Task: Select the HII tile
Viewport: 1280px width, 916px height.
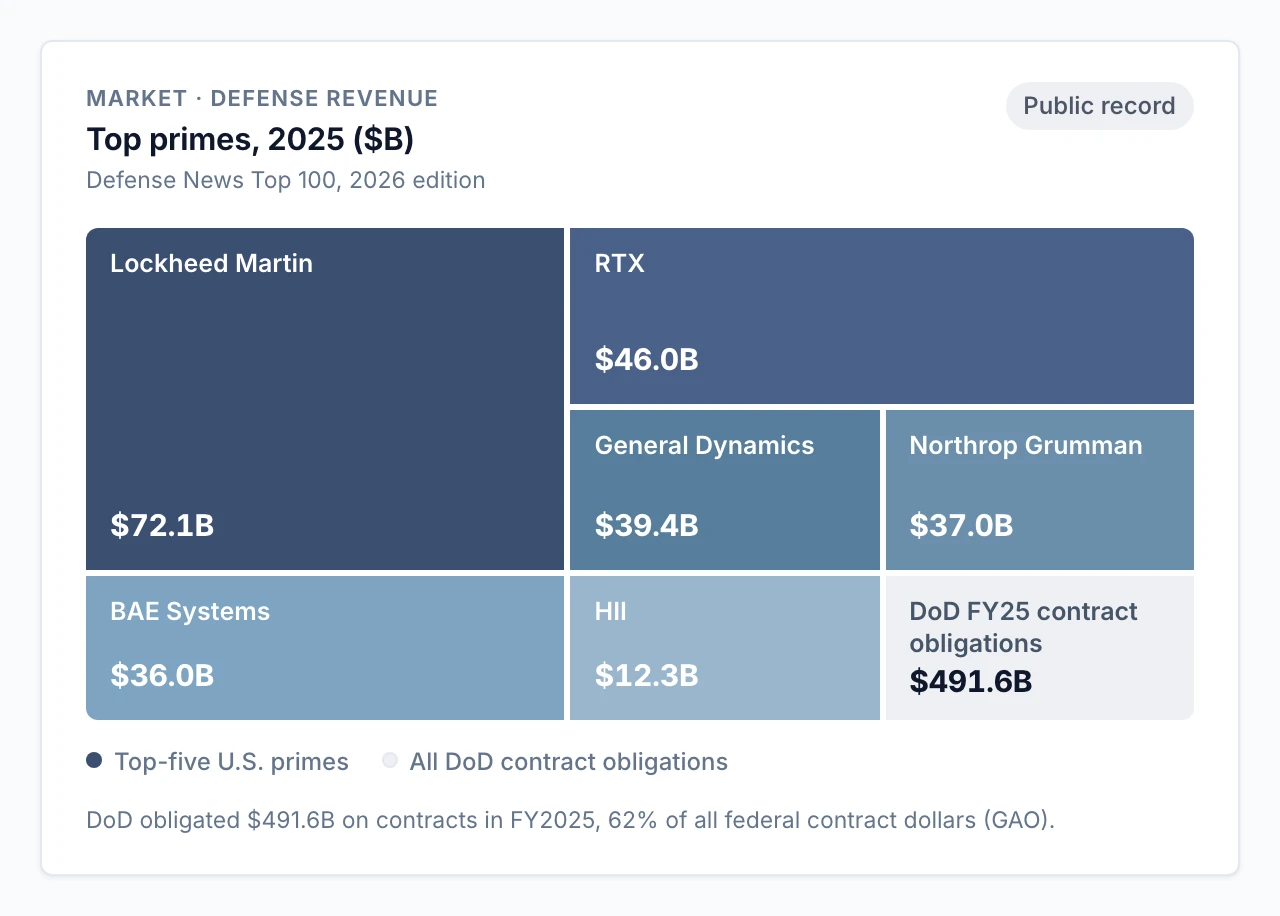Action: click(725, 648)
